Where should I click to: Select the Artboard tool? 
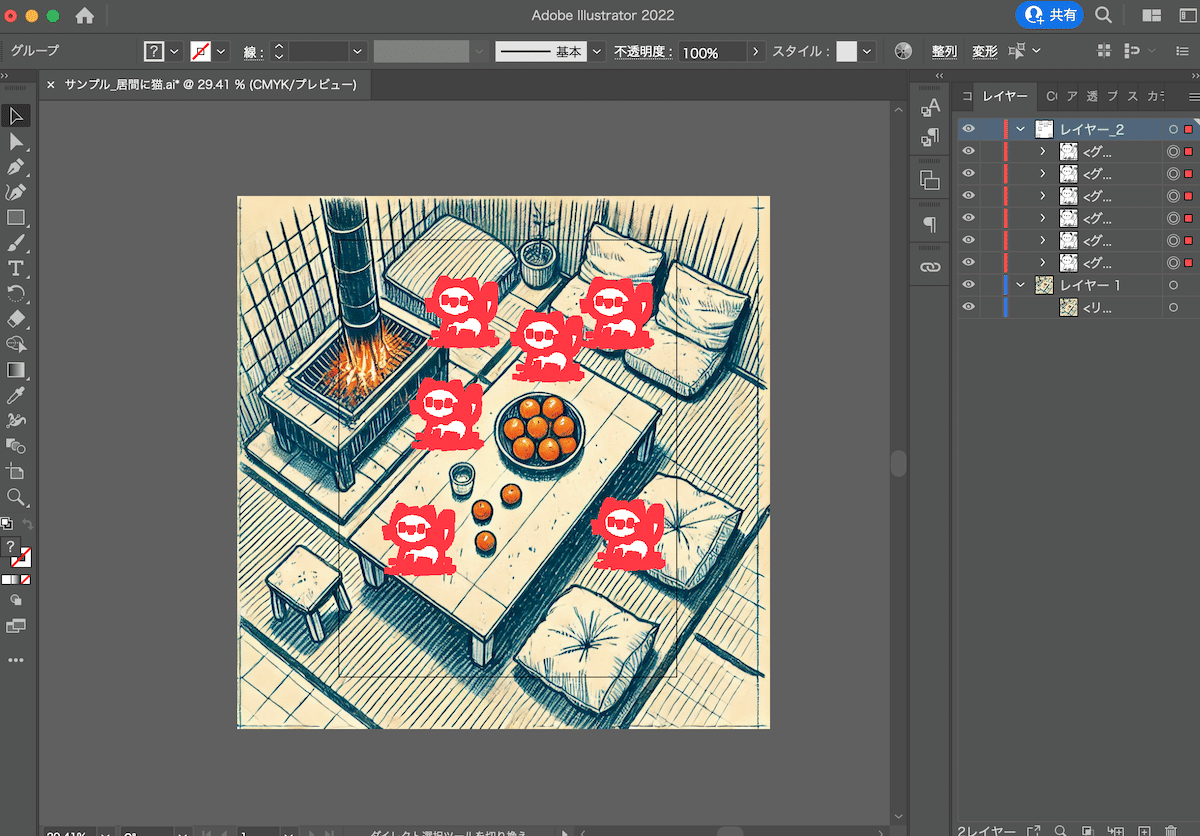click(16, 471)
